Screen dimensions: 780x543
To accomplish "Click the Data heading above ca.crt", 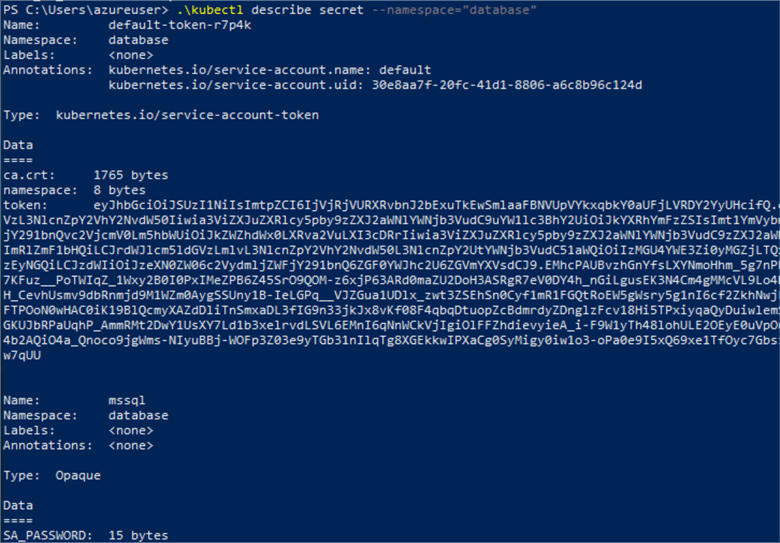I will click(18, 145).
